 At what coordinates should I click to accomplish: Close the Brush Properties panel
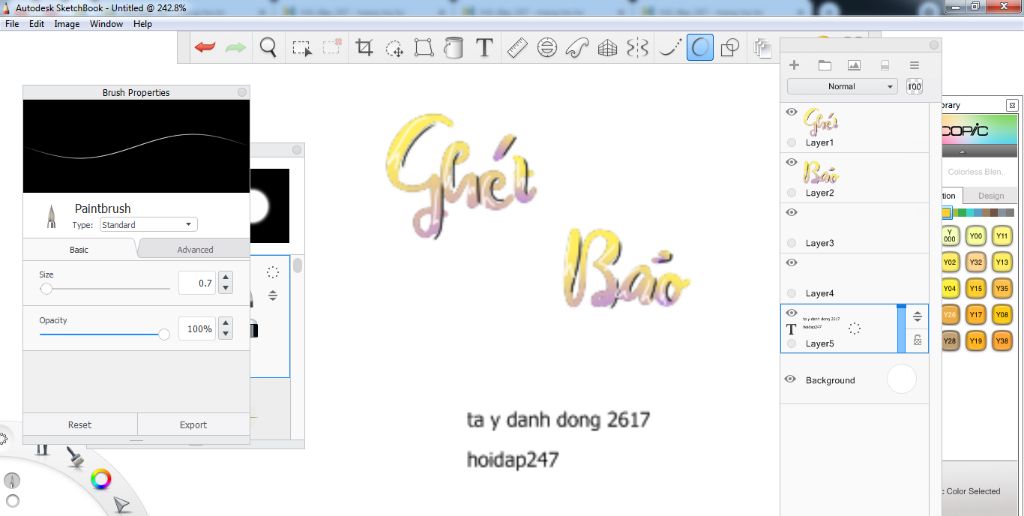[242, 92]
